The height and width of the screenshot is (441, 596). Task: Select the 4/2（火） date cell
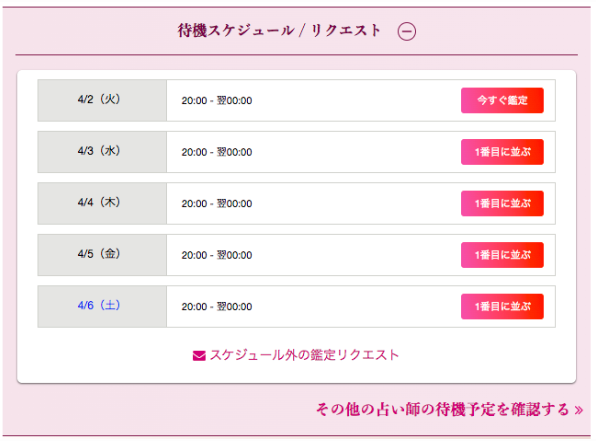click(x=102, y=100)
